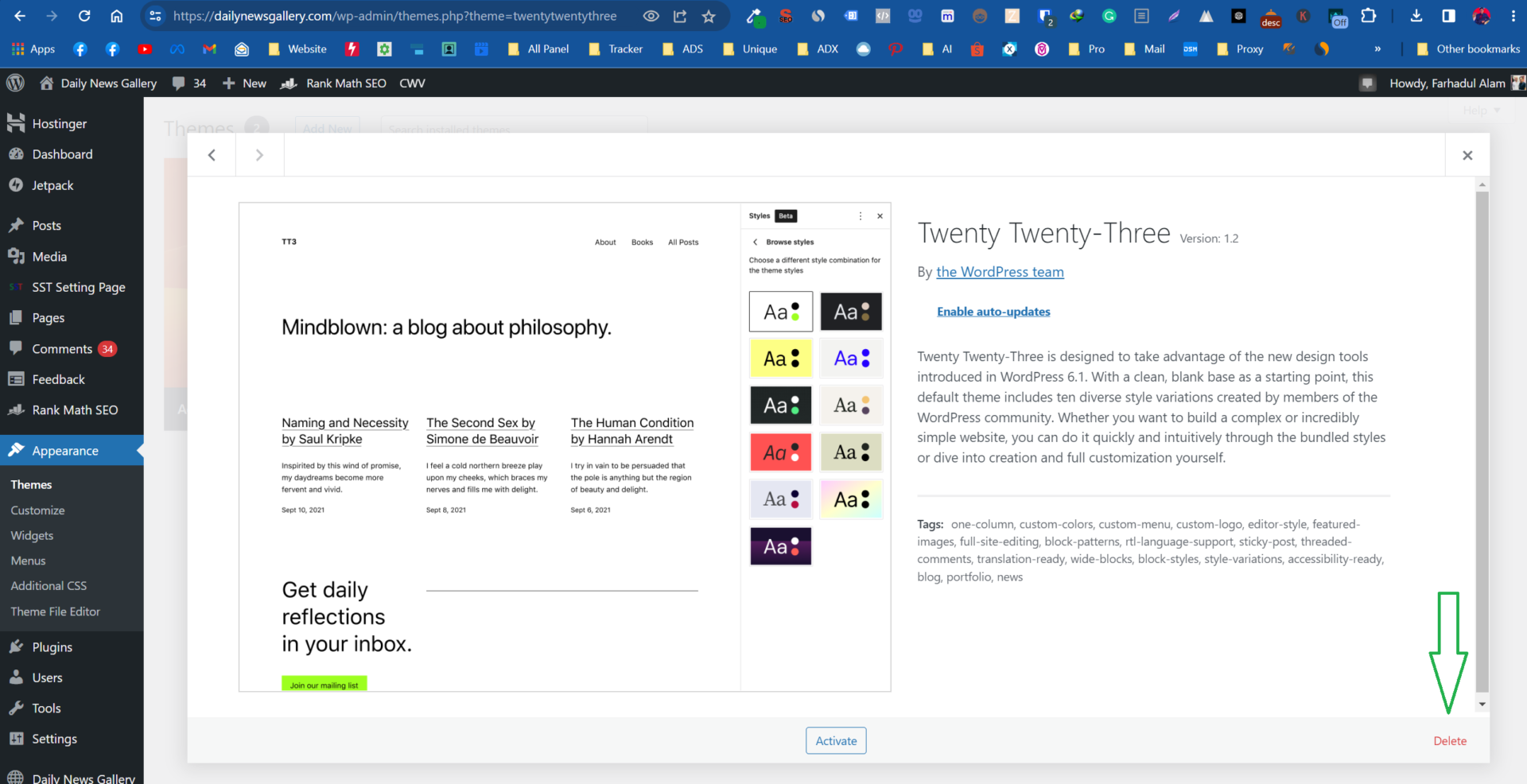Image resolution: width=1527 pixels, height=784 pixels.
Task: Open the Other bookmarks folder
Action: (x=1468, y=49)
